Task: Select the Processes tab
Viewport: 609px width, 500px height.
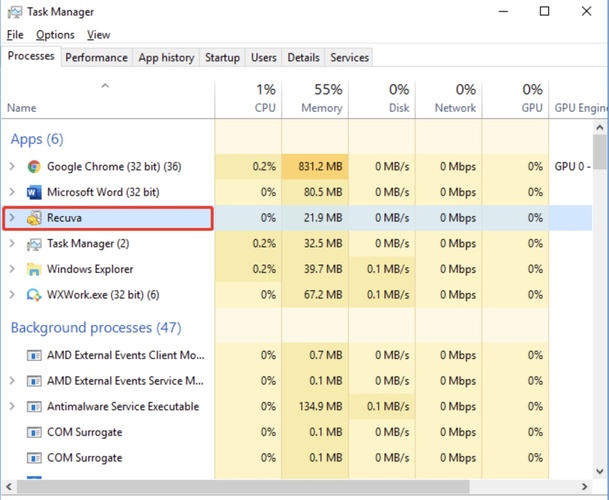Action: pyautogui.click(x=31, y=56)
